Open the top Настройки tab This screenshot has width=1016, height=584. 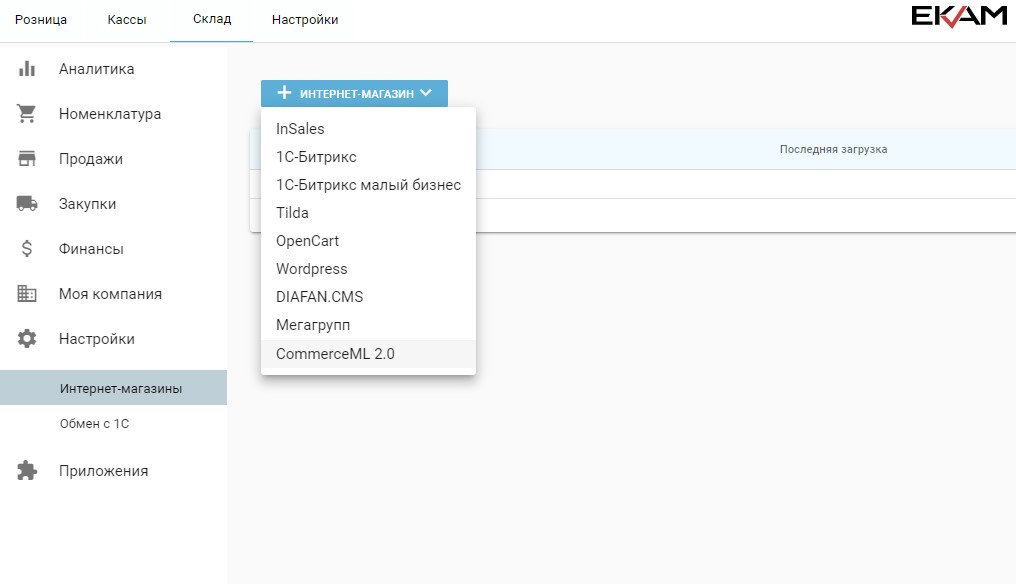click(305, 19)
